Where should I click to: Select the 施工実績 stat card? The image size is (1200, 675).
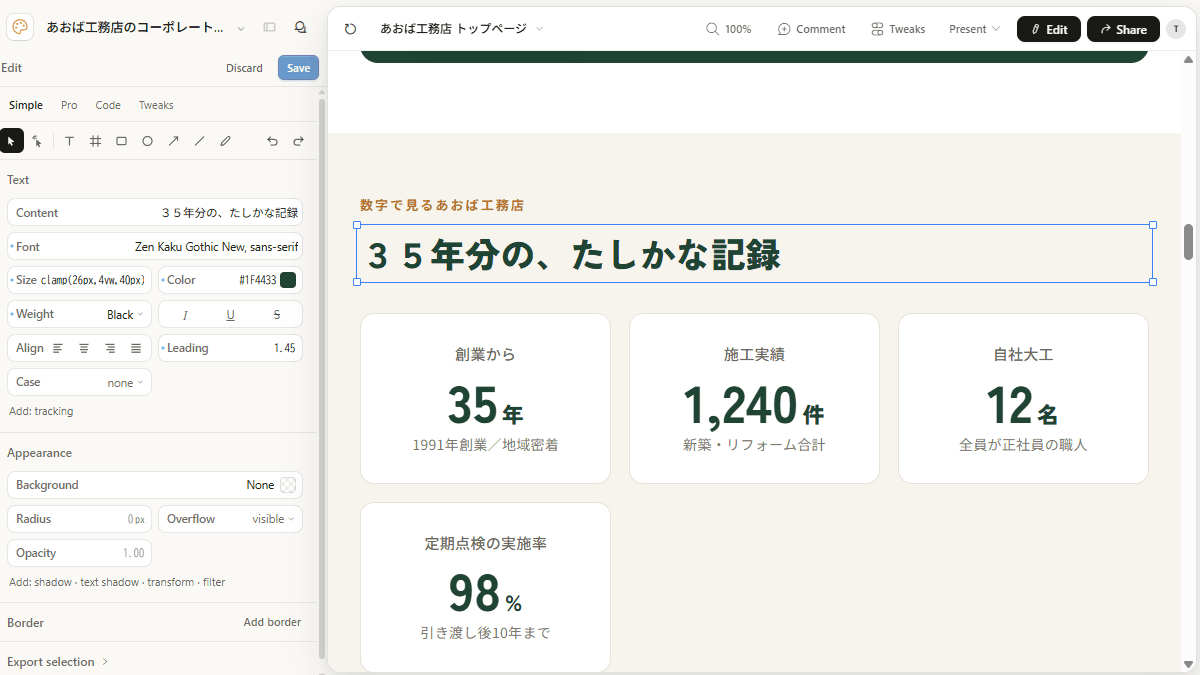pyautogui.click(x=754, y=398)
